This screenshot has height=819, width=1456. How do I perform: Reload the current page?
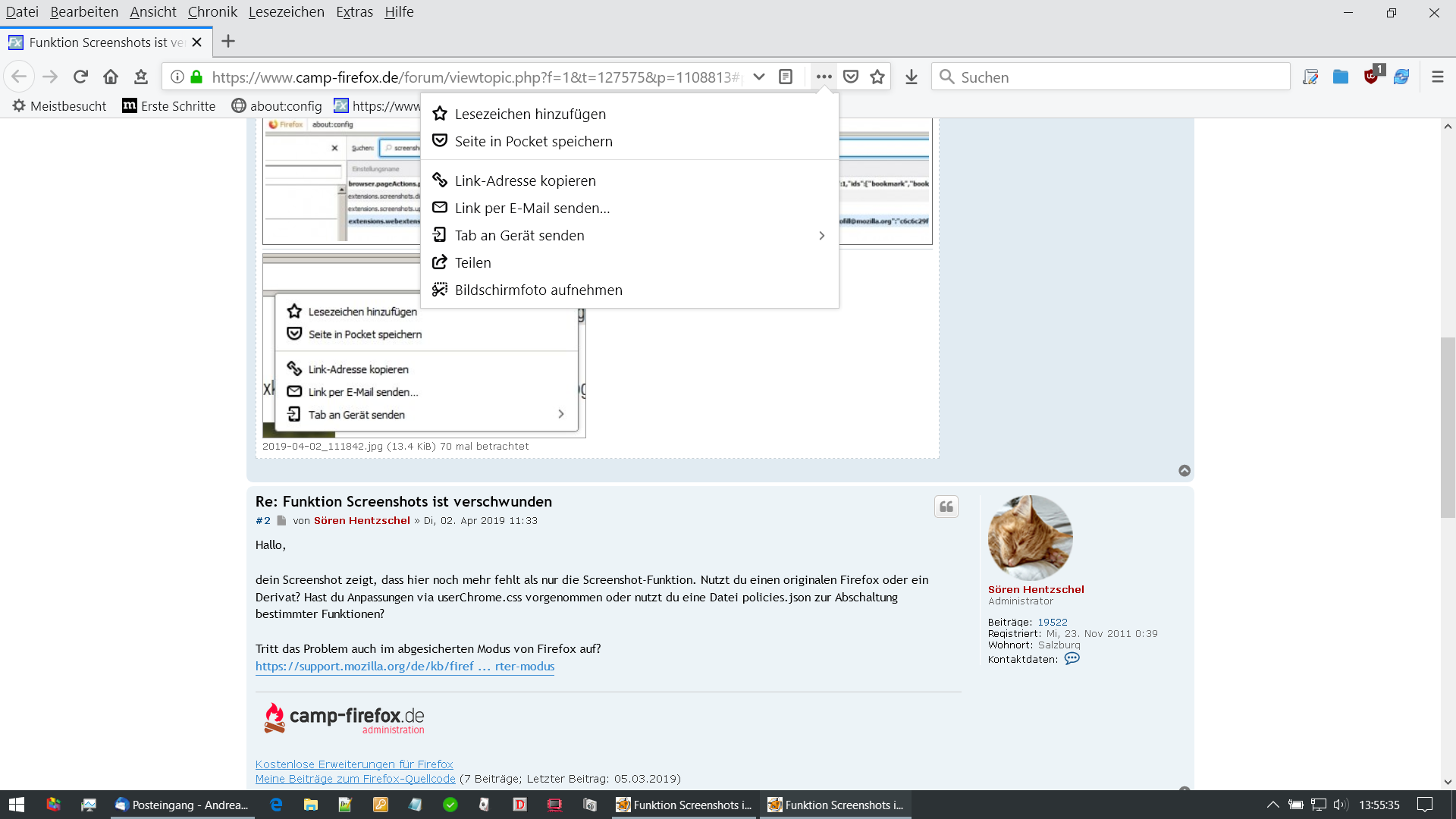[80, 77]
